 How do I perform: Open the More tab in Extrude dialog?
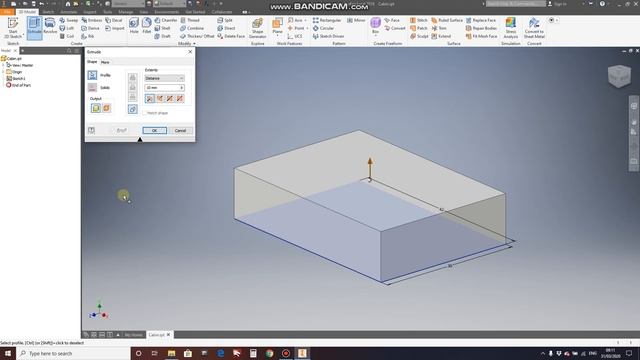[105, 62]
